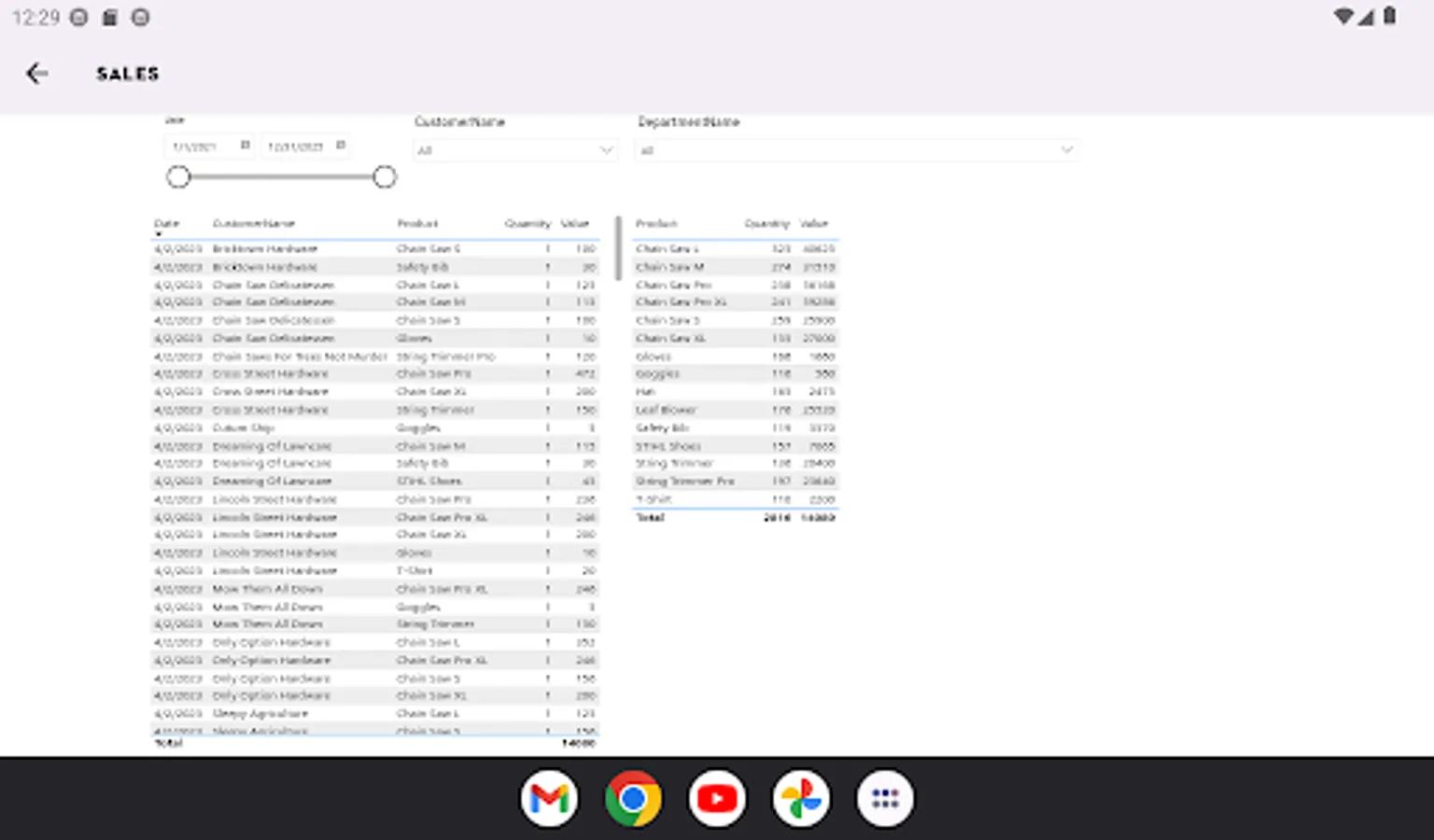
Task: Select the STIHL Shoes summary row
Action: (735, 446)
